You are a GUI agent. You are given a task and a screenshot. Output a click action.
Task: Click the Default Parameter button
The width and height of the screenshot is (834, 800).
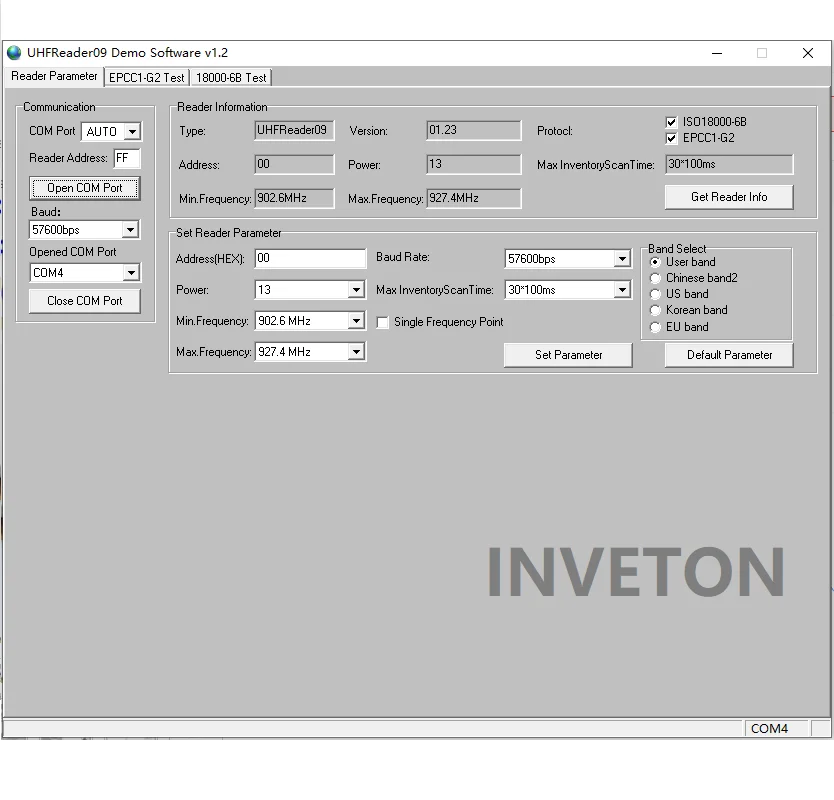729,355
